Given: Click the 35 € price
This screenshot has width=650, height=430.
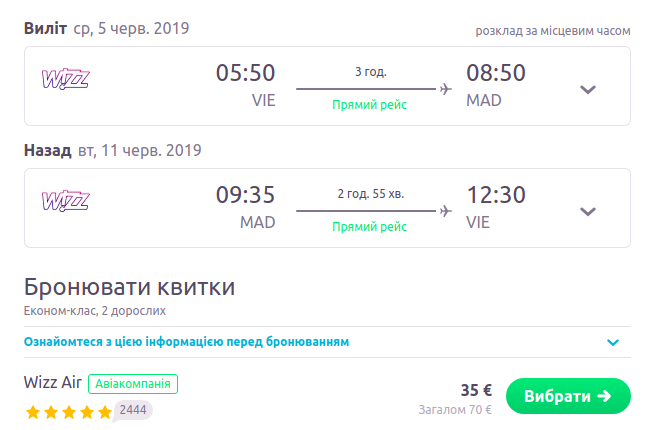Looking at the screenshot, I should pyautogui.click(x=476, y=391).
